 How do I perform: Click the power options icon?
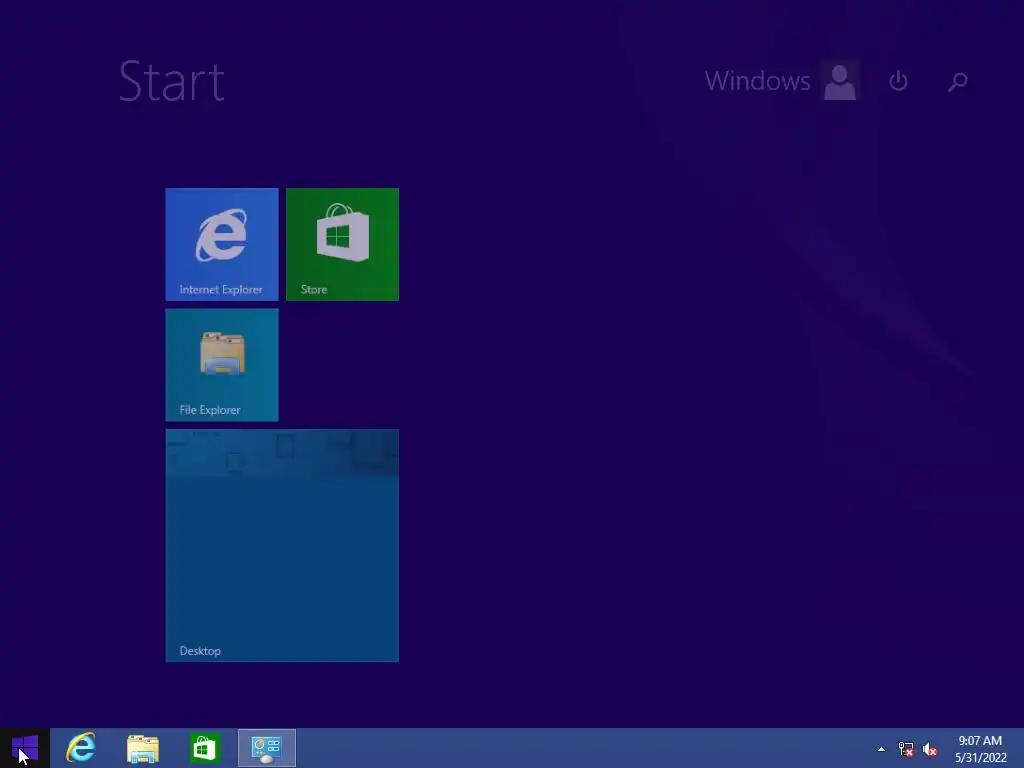(899, 81)
